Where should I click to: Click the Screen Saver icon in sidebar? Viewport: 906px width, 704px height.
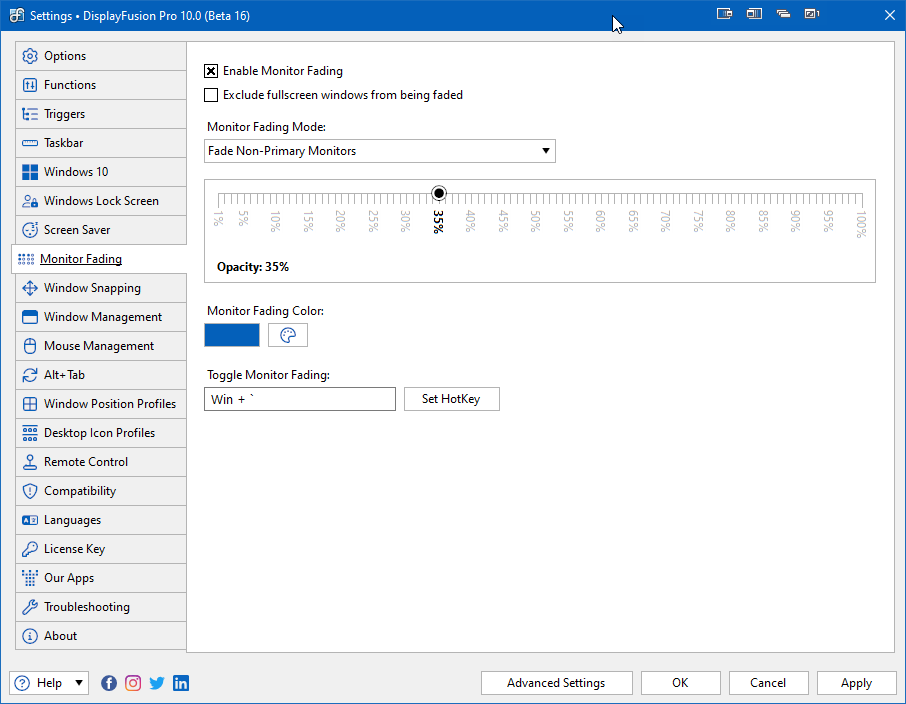click(30, 229)
